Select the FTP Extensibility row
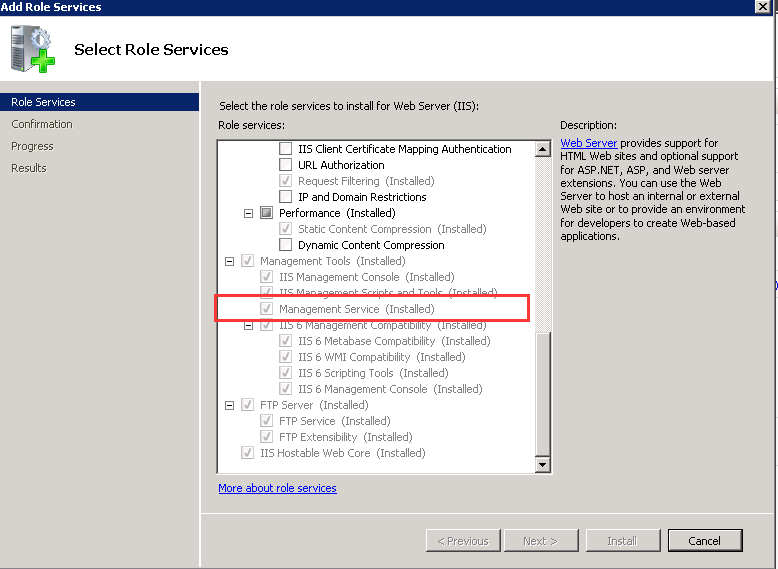Viewport: 778px width, 569px height. point(346,437)
